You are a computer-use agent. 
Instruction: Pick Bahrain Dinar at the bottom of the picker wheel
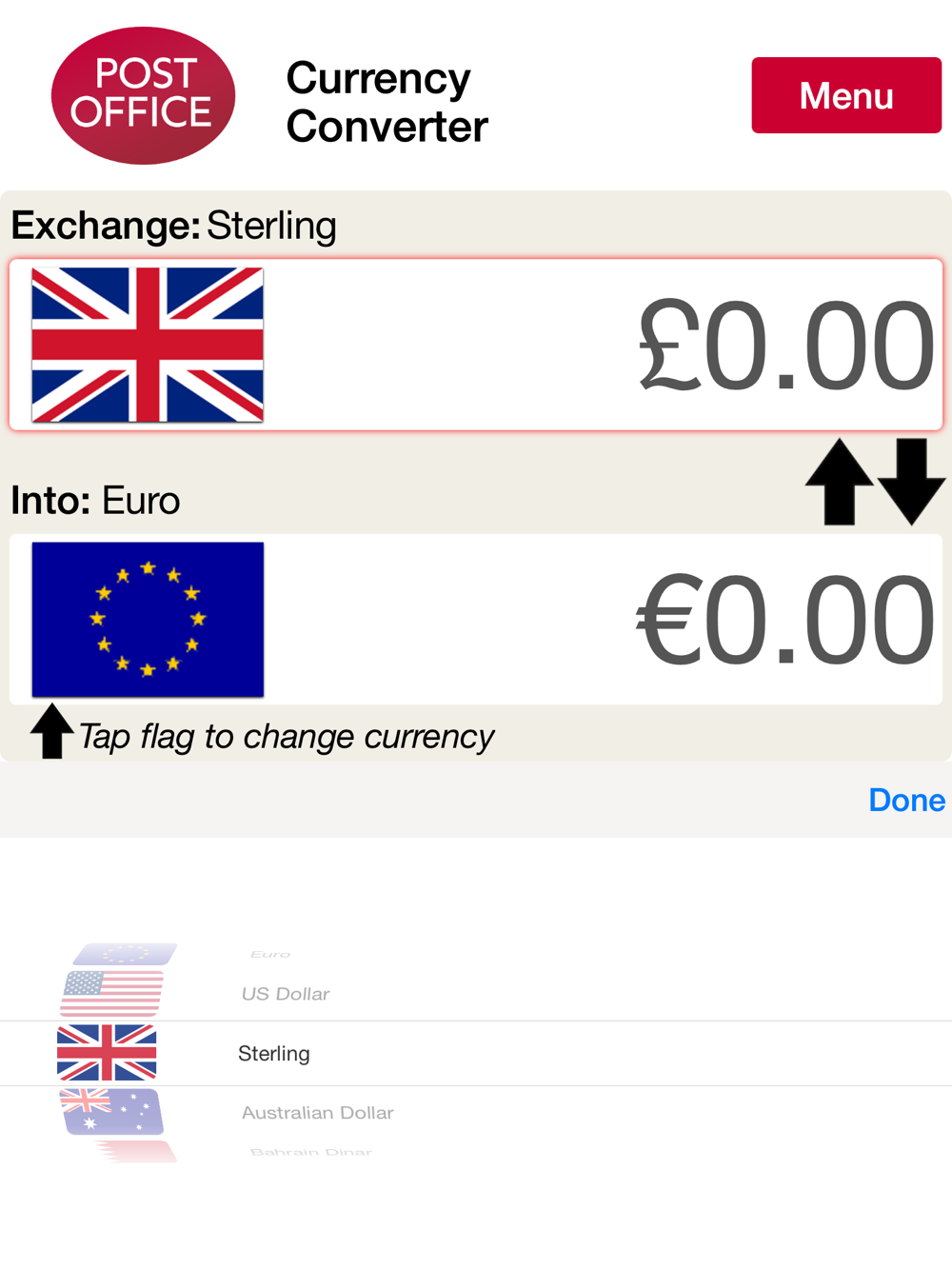point(311,1152)
